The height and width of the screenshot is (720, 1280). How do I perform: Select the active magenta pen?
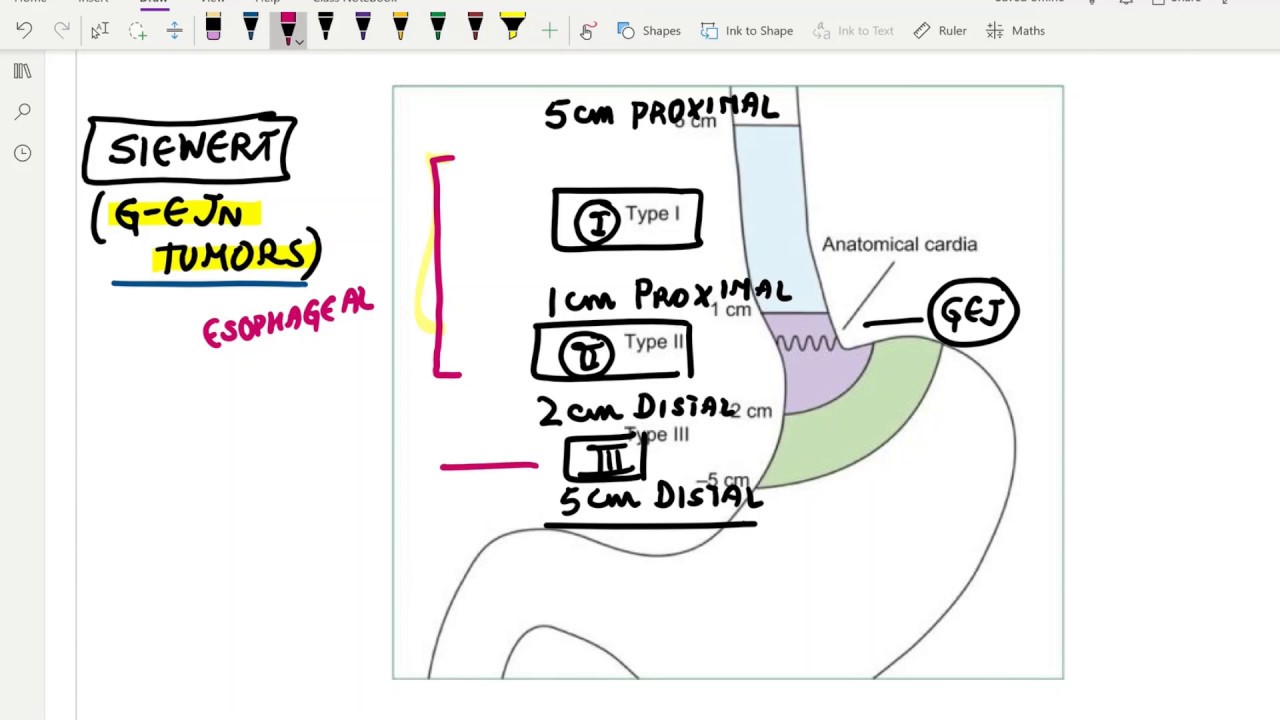click(288, 27)
